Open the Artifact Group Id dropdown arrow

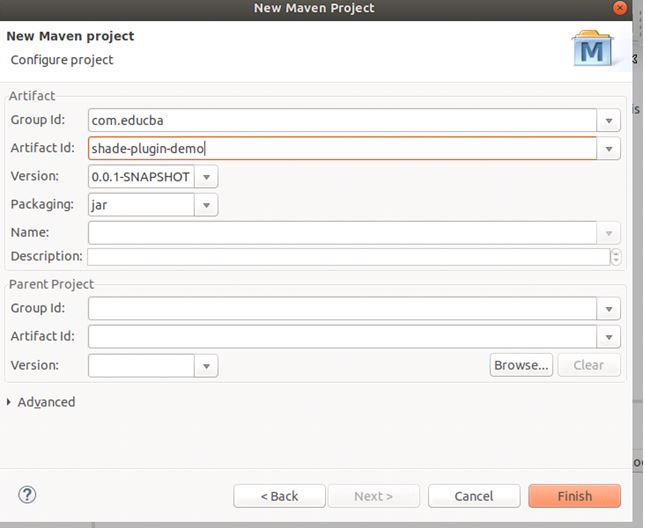pyautogui.click(x=609, y=120)
